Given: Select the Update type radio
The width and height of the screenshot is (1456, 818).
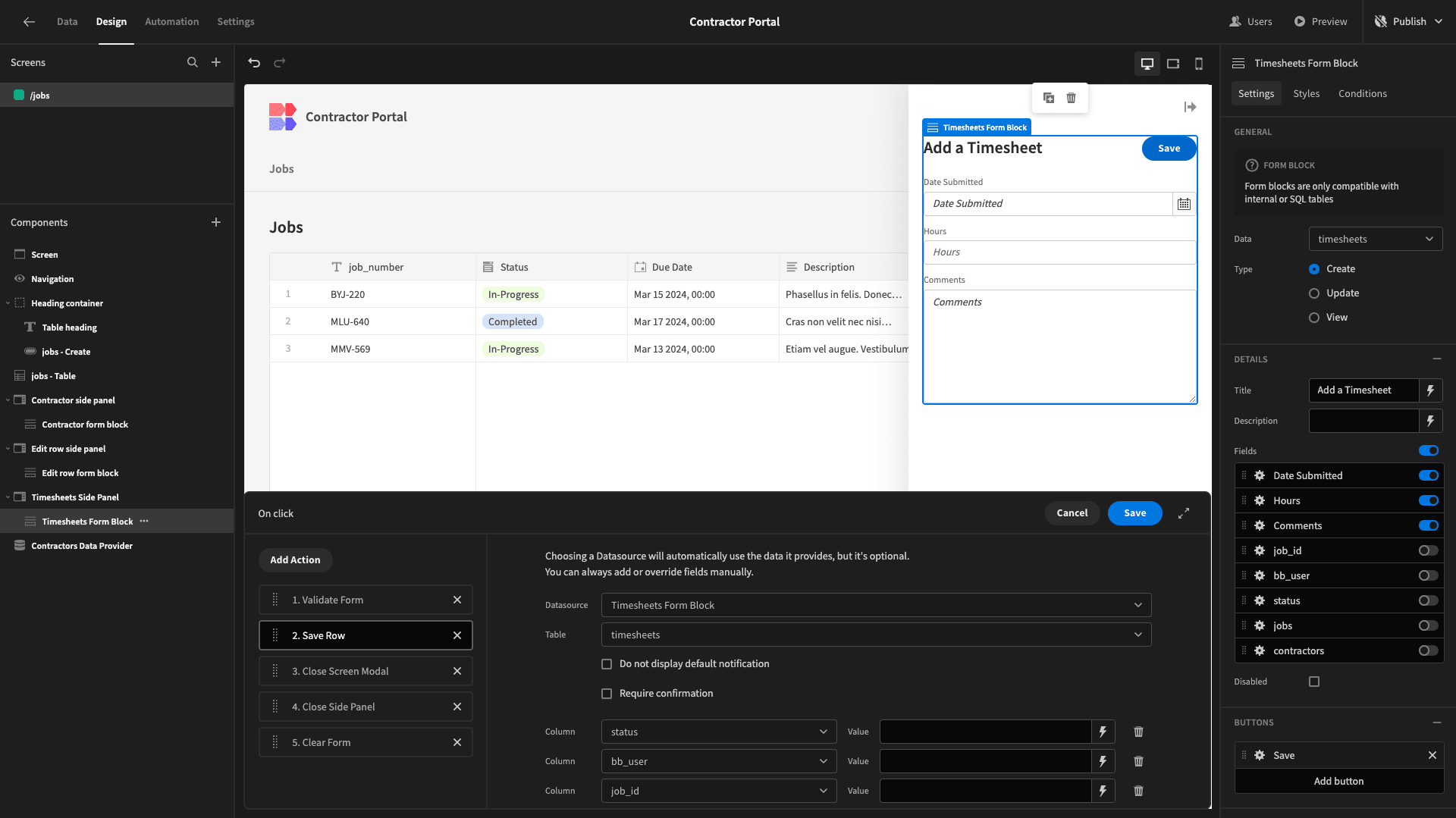Looking at the screenshot, I should click(1314, 293).
